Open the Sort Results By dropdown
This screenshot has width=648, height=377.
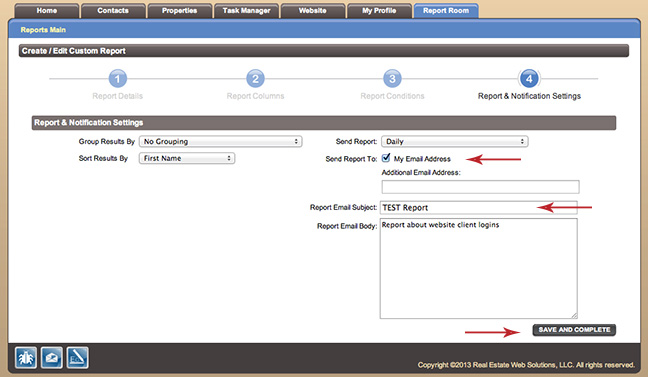[187, 158]
